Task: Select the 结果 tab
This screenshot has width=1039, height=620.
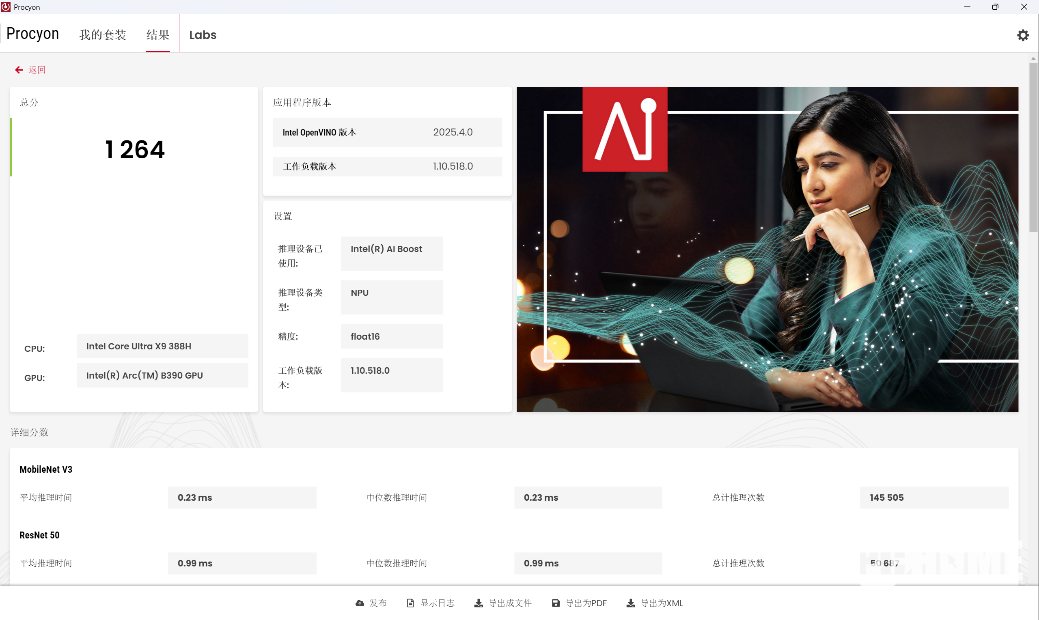Action: tap(158, 34)
